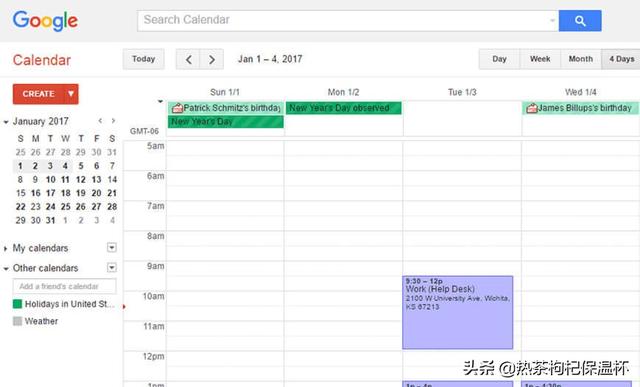640x387 pixels.
Task: Expand My calendars section
Action: click(5, 249)
